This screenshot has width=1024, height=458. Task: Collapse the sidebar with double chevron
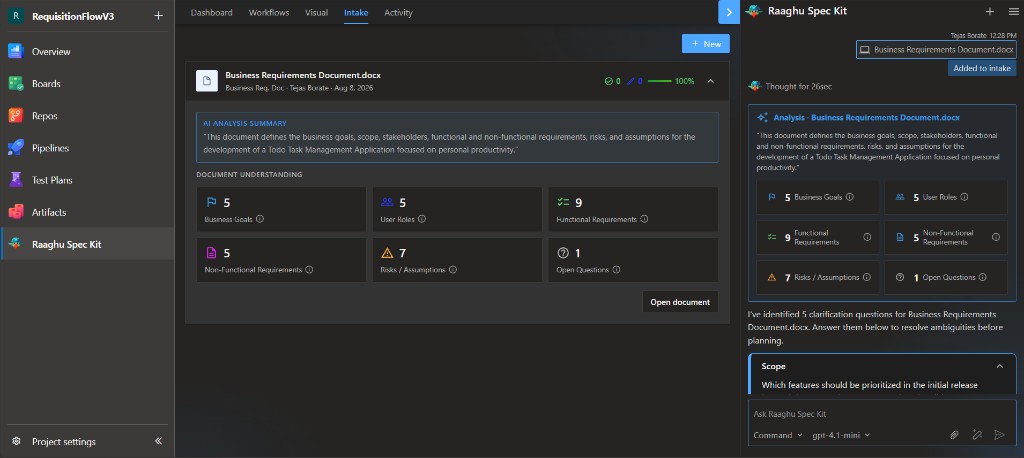coord(158,441)
